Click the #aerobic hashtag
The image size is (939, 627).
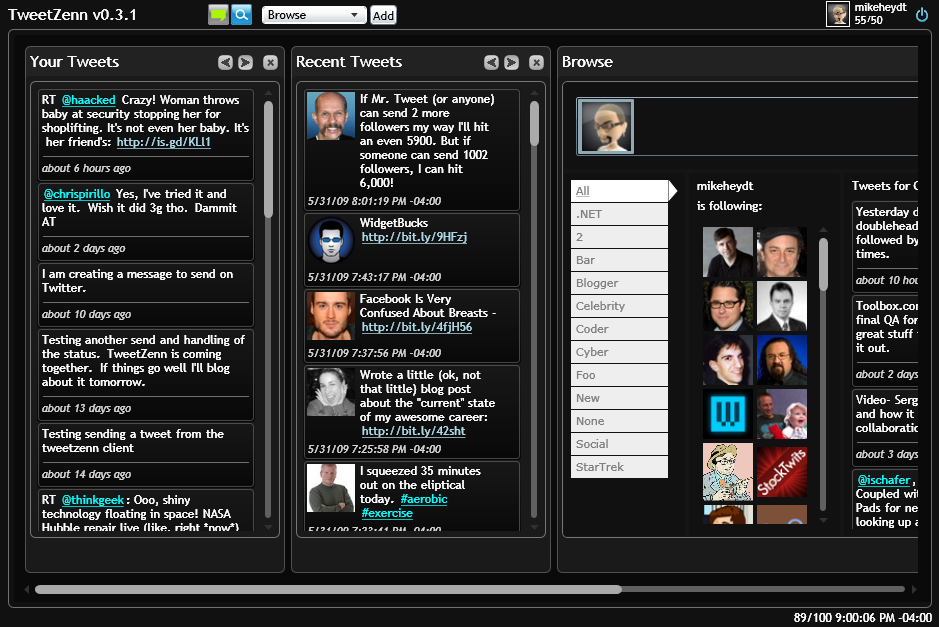tap(424, 499)
